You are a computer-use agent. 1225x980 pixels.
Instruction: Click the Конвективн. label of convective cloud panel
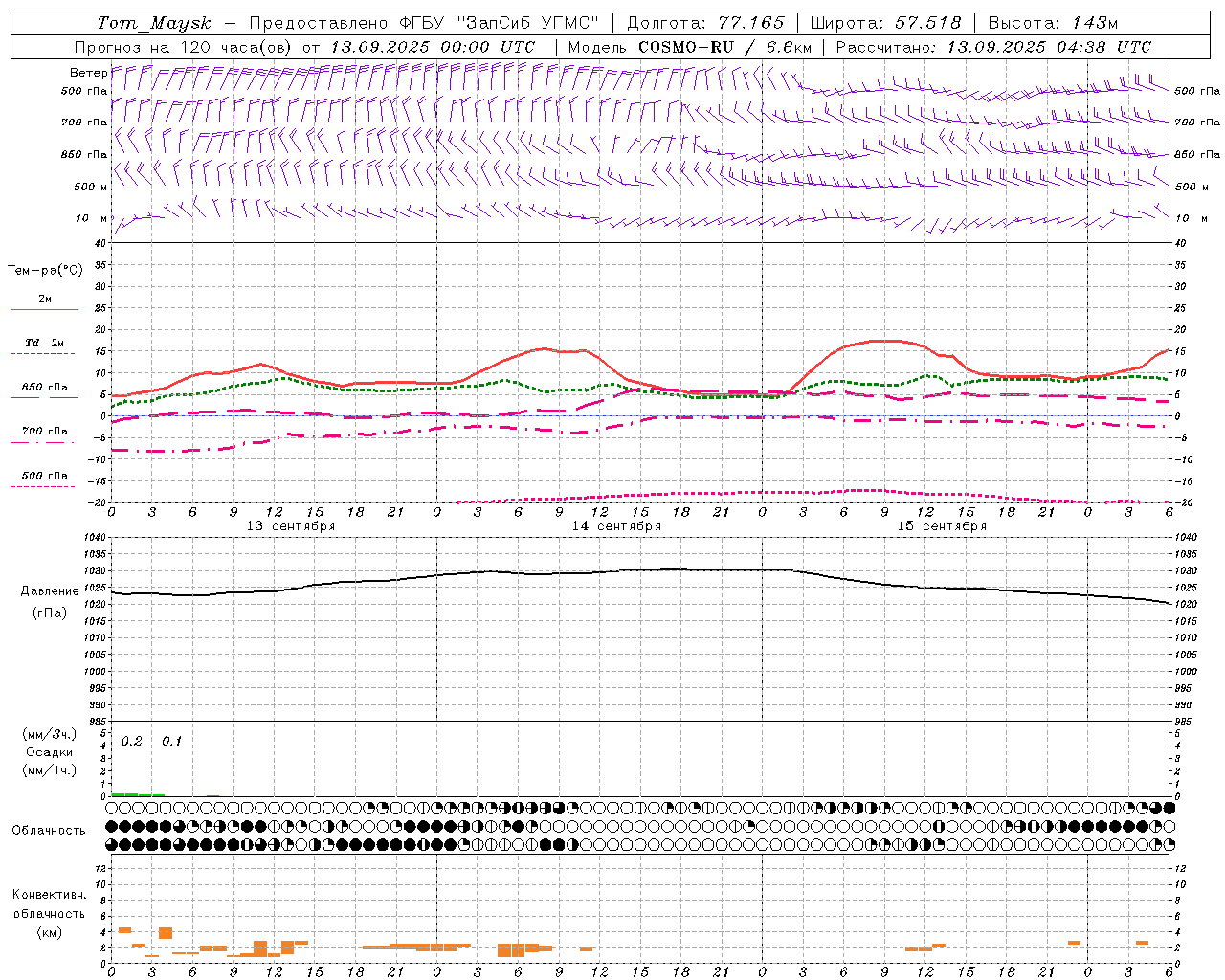pos(49,895)
